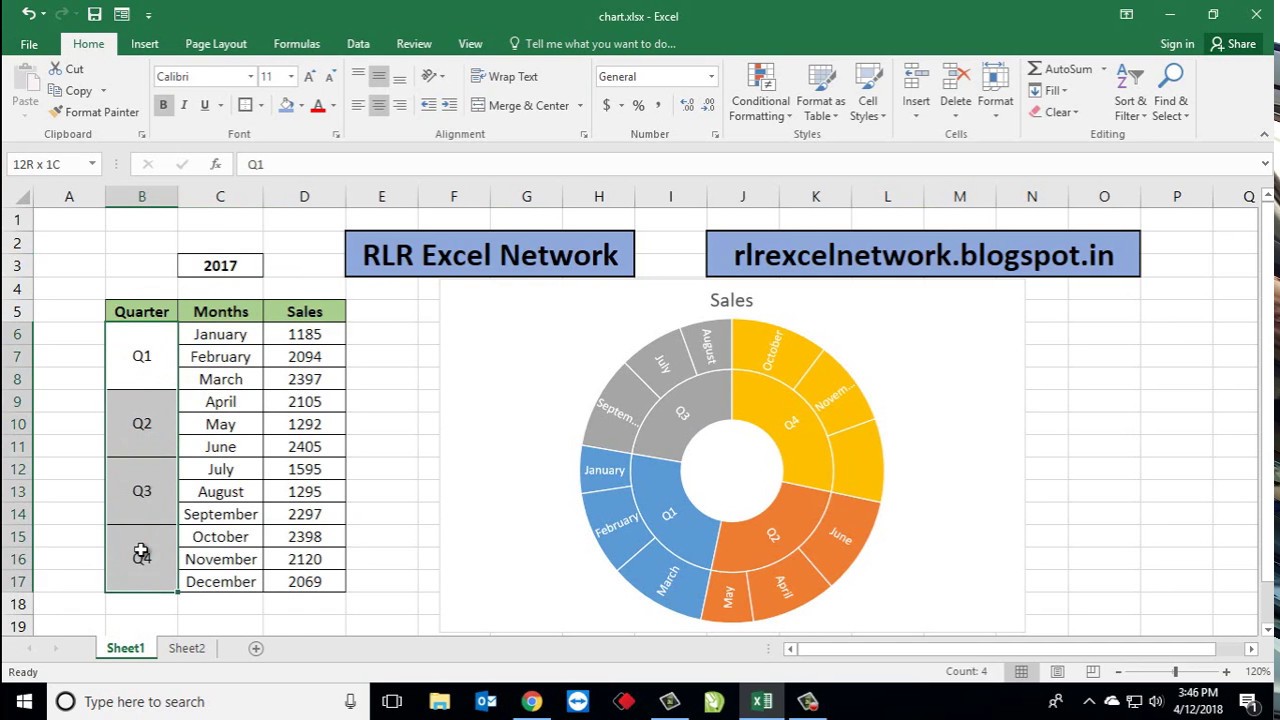This screenshot has width=1280, height=720.
Task: Click the Cut scissors icon
Action: click(x=55, y=69)
